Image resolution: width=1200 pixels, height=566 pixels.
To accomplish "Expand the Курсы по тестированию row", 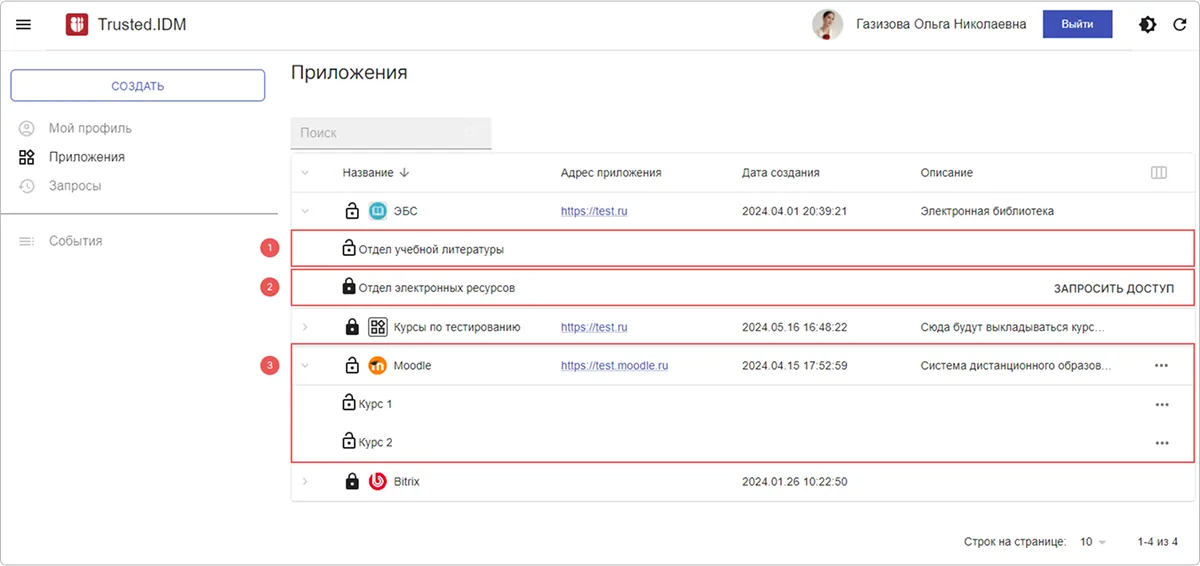I will [x=305, y=327].
